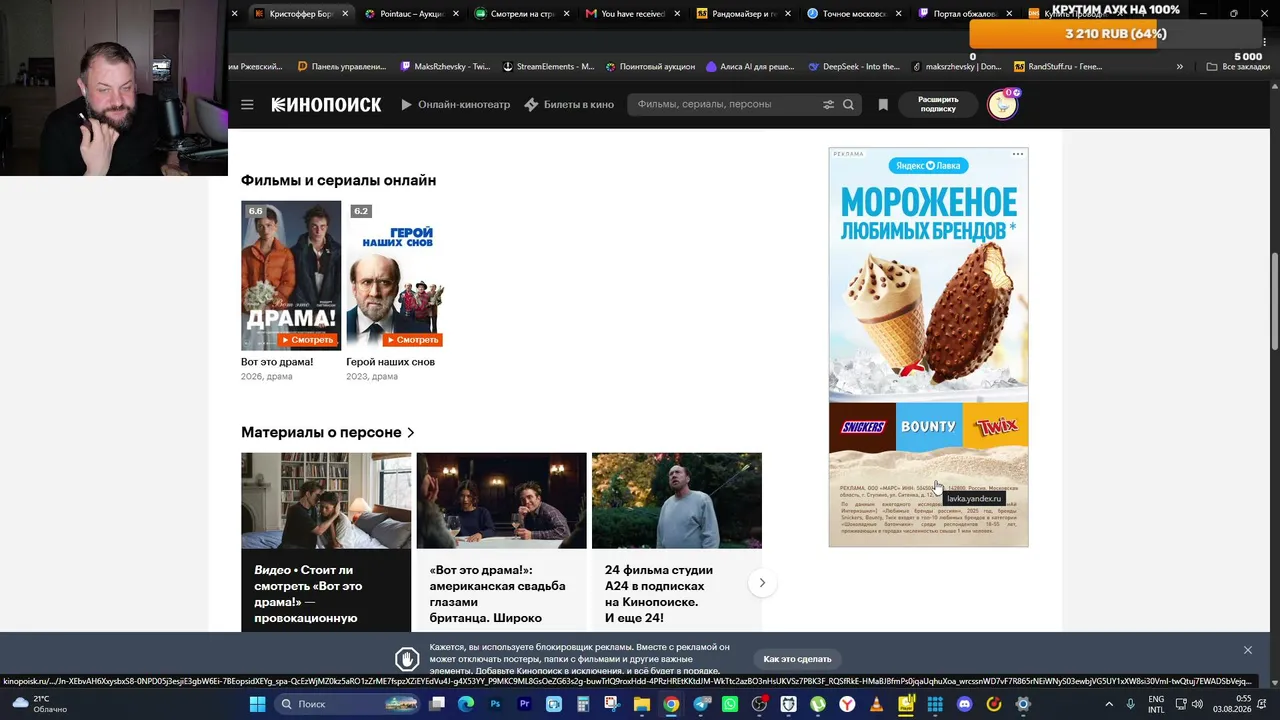Open the Герой наших снов title link
The height and width of the screenshot is (720, 1280).
pos(390,362)
